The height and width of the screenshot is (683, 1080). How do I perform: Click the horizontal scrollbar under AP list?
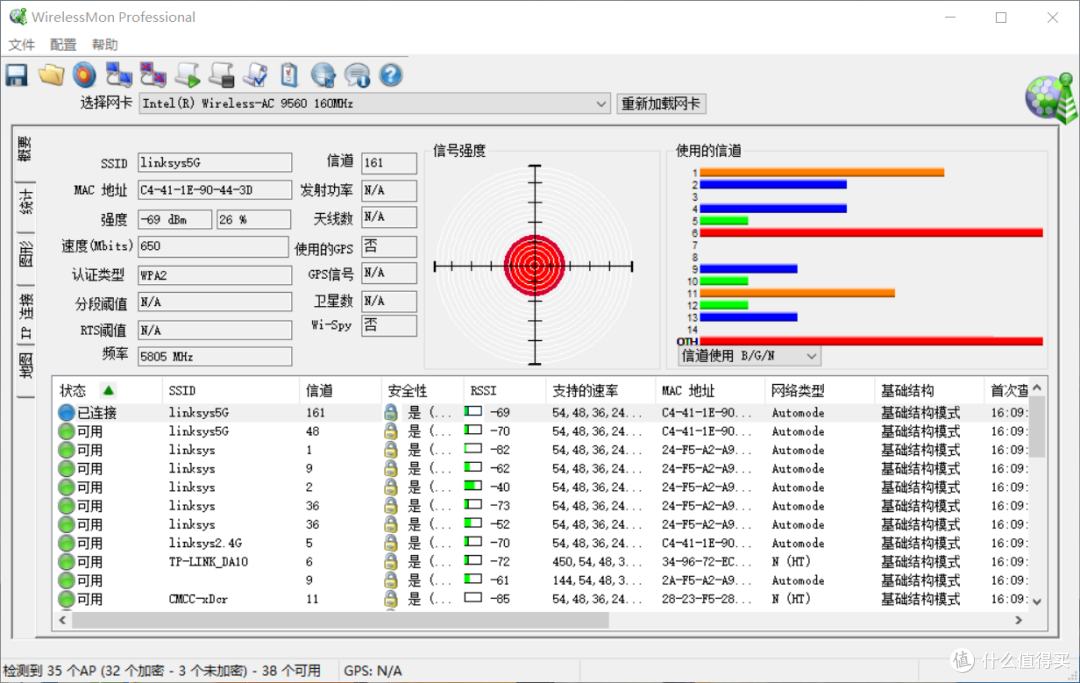(x=340, y=620)
